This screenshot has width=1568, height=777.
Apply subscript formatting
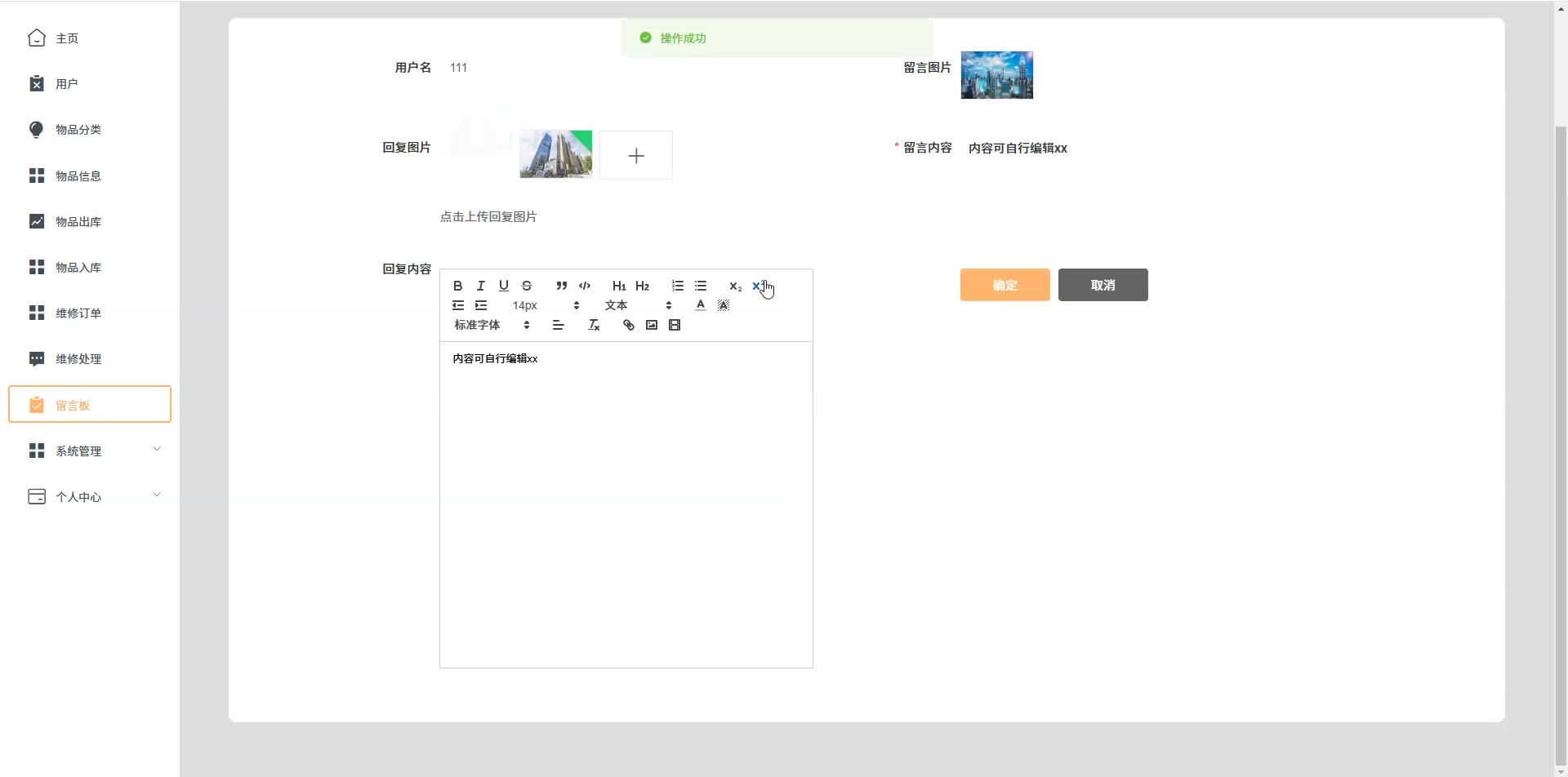point(735,286)
